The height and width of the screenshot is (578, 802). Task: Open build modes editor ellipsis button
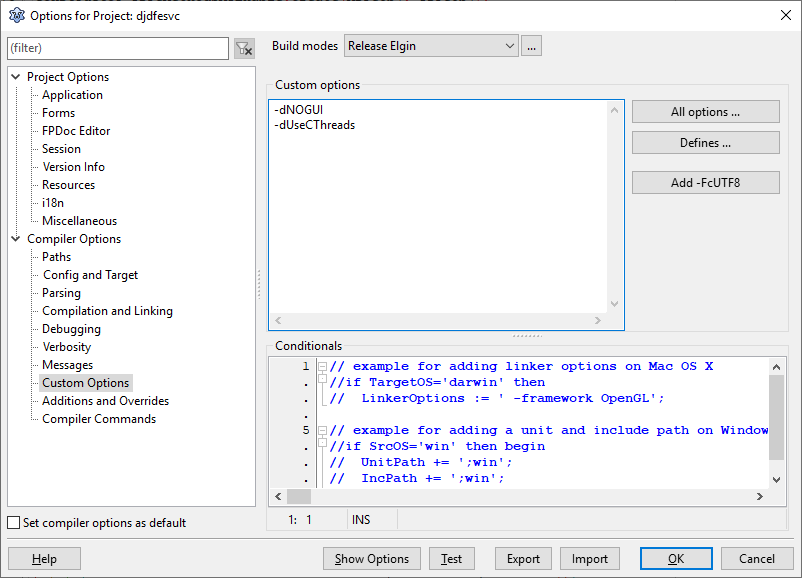(x=531, y=46)
